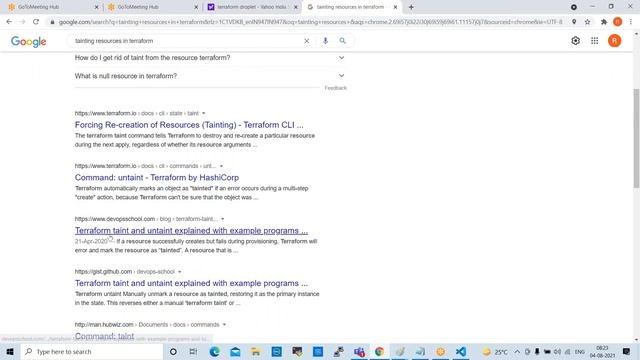Switch to Chrome in taskbar

[x=379, y=351]
